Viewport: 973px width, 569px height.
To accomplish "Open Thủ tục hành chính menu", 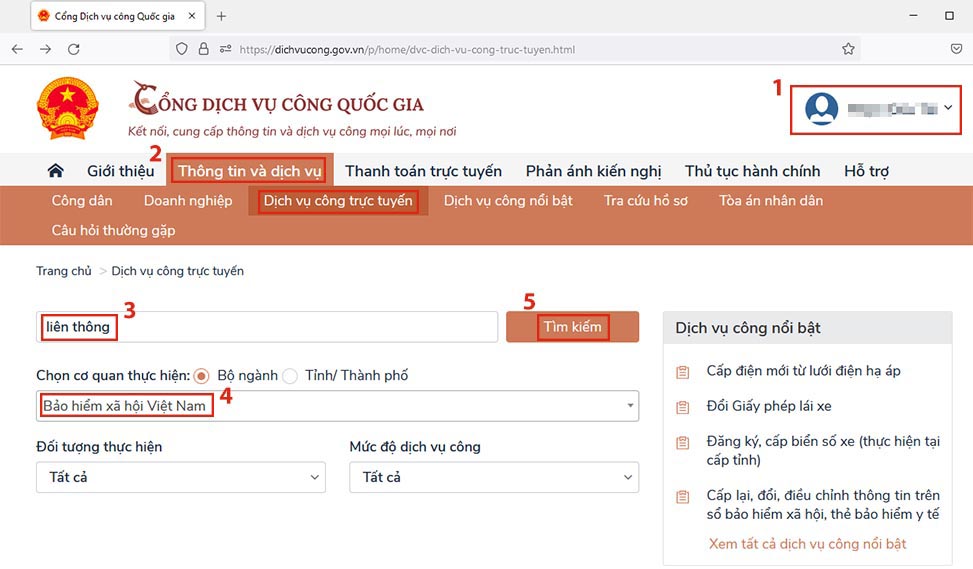I will point(752,171).
